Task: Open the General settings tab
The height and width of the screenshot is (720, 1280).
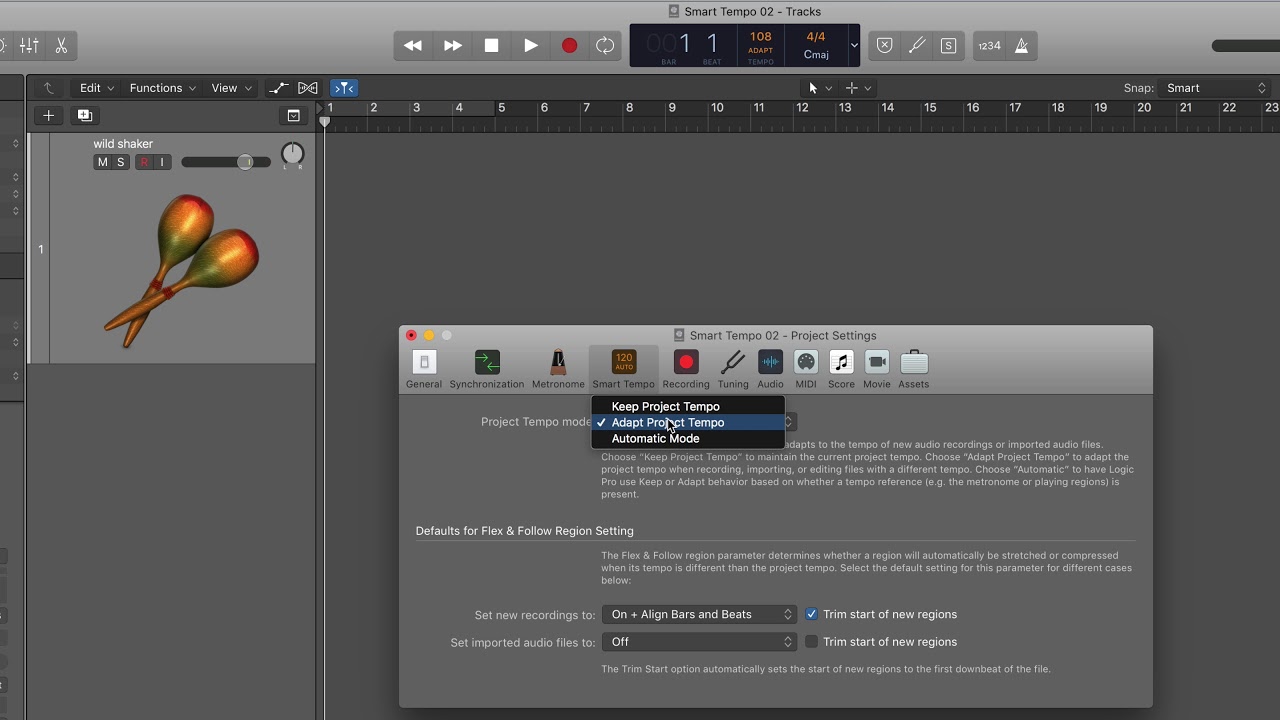Action: pyautogui.click(x=424, y=369)
